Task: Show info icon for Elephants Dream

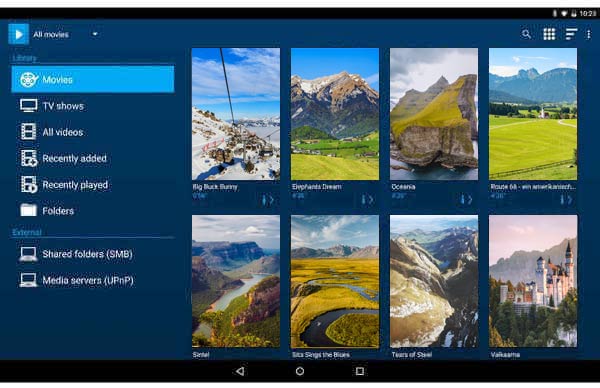Action: 363,199
